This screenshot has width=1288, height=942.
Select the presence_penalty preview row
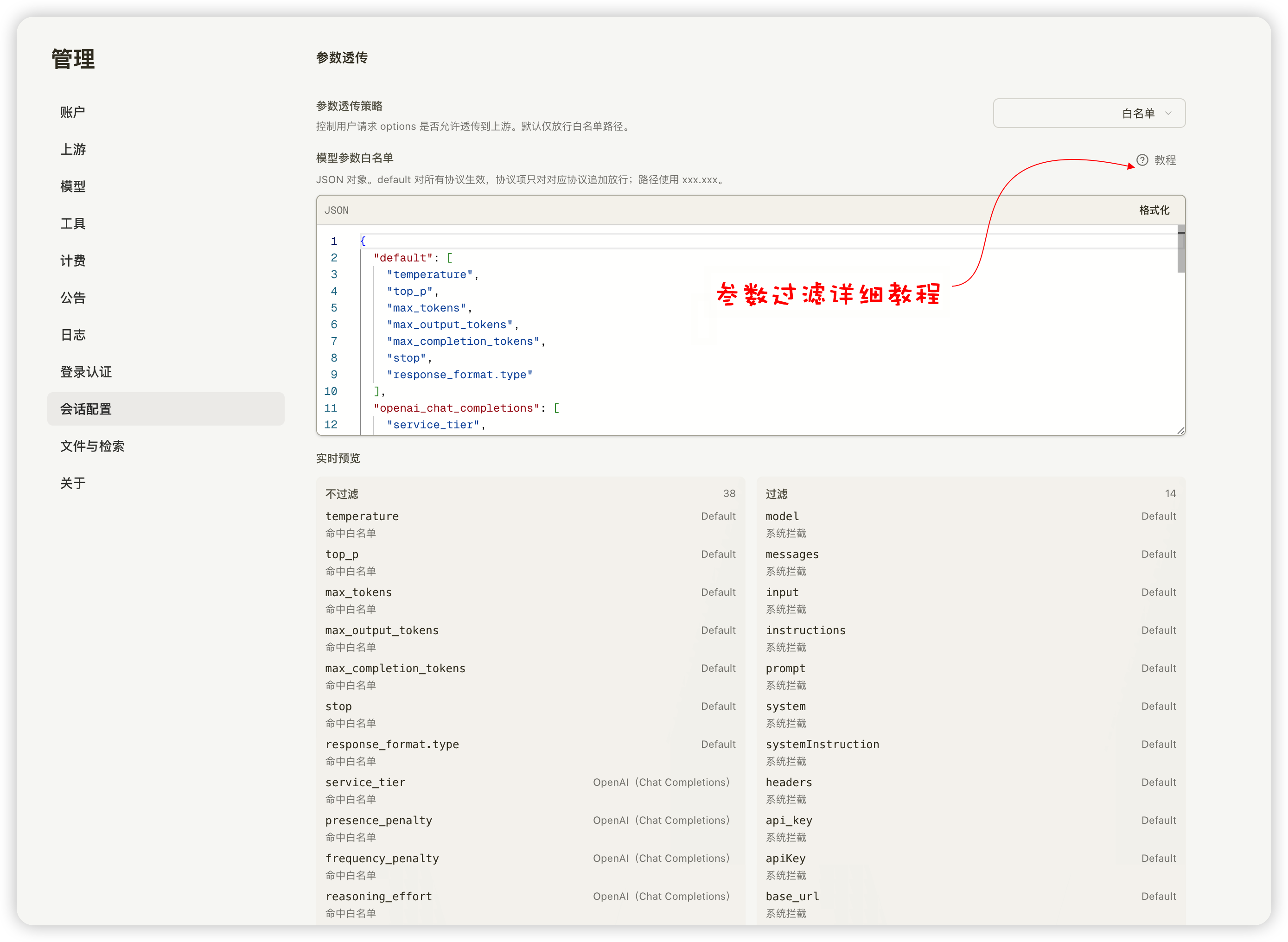click(x=530, y=828)
